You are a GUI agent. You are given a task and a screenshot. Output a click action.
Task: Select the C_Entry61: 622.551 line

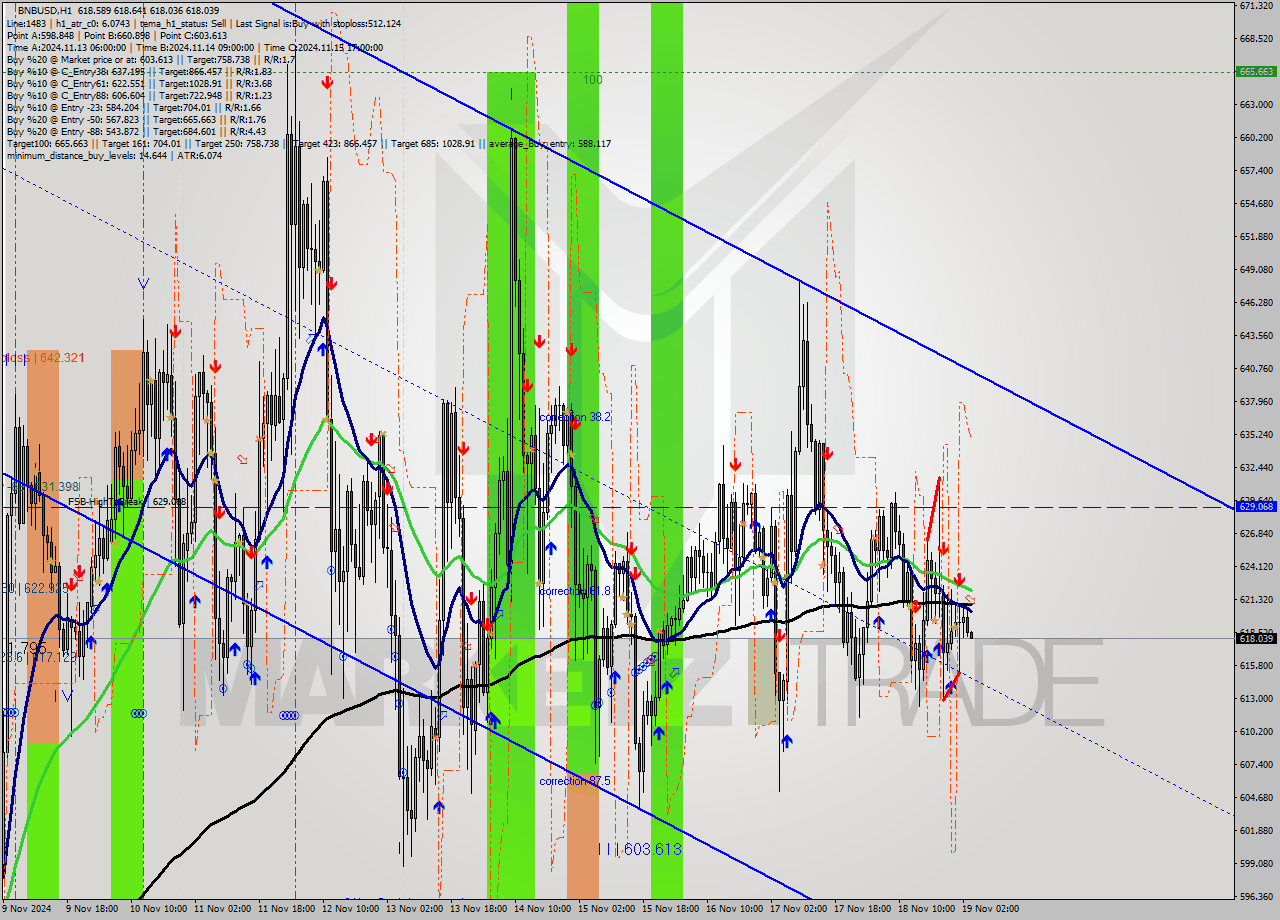coord(138,83)
